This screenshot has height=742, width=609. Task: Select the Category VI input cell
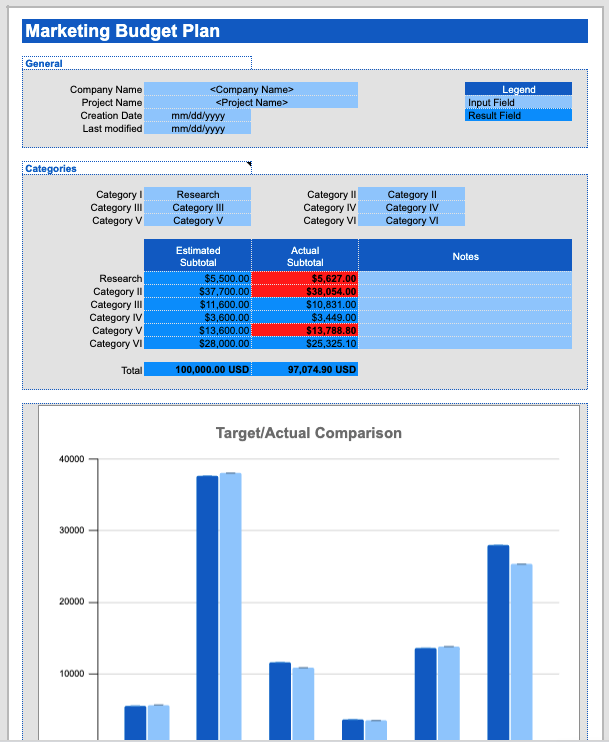coord(412,220)
